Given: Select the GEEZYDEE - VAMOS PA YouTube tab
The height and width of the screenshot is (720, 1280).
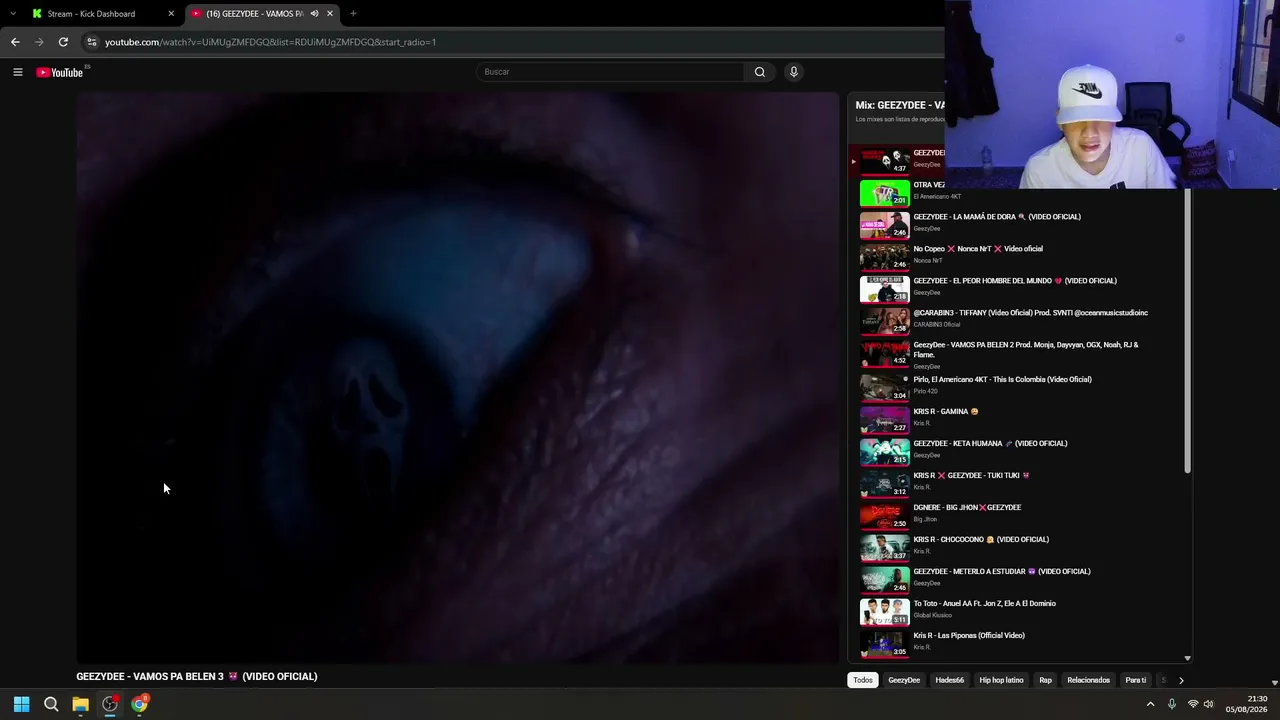Looking at the screenshot, I should (x=262, y=14).
